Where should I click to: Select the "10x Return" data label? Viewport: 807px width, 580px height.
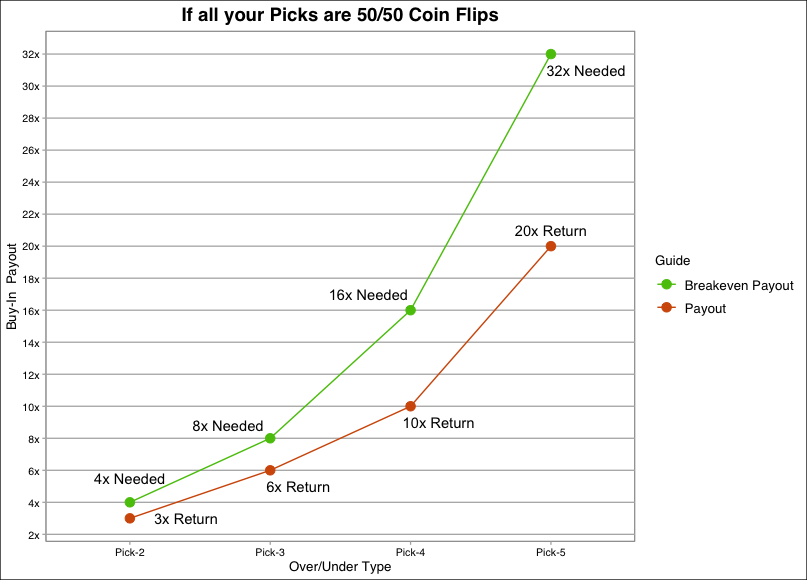[x=438, y=423]
